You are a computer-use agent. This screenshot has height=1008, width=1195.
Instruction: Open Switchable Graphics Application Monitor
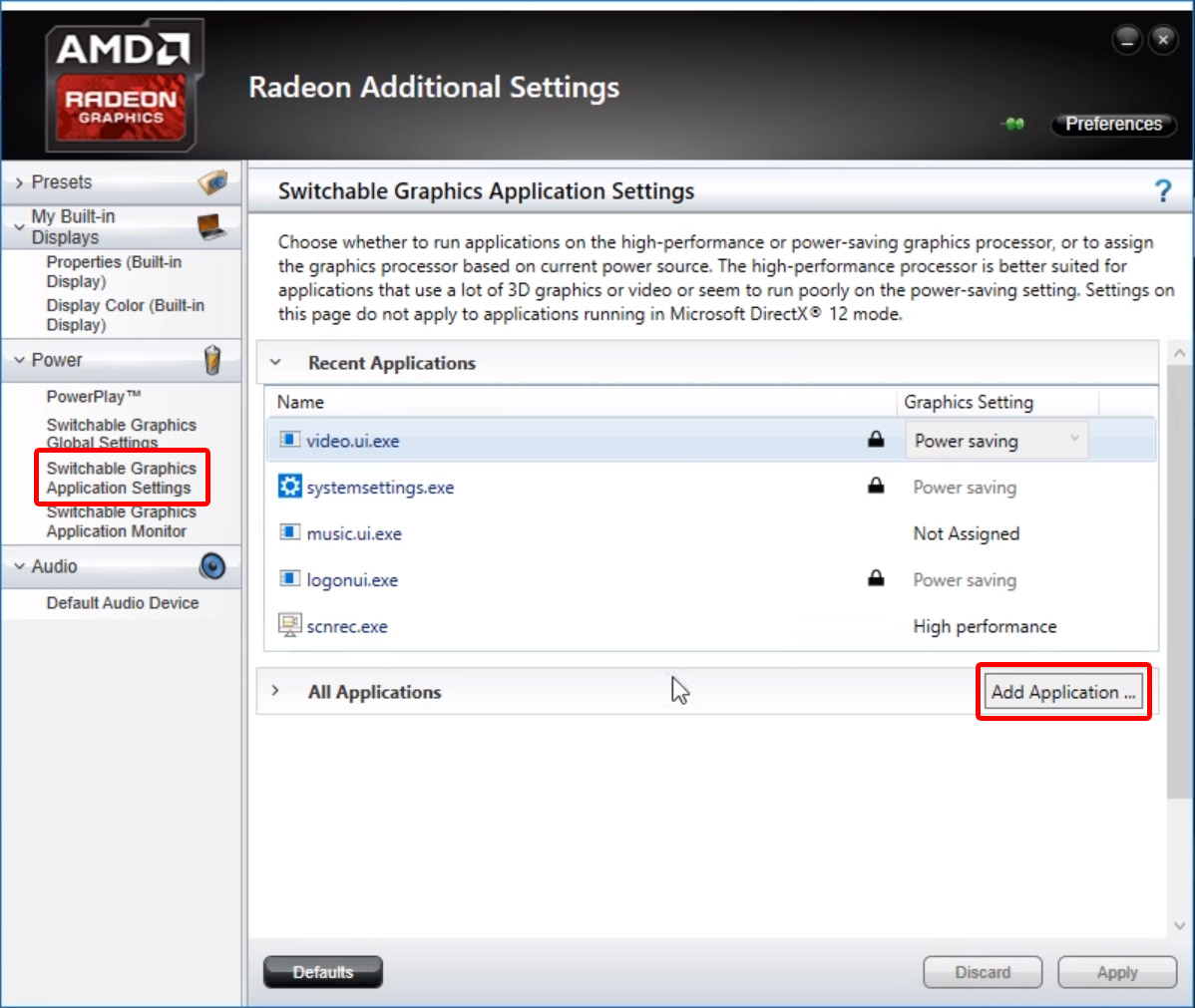tap(121, 521)
